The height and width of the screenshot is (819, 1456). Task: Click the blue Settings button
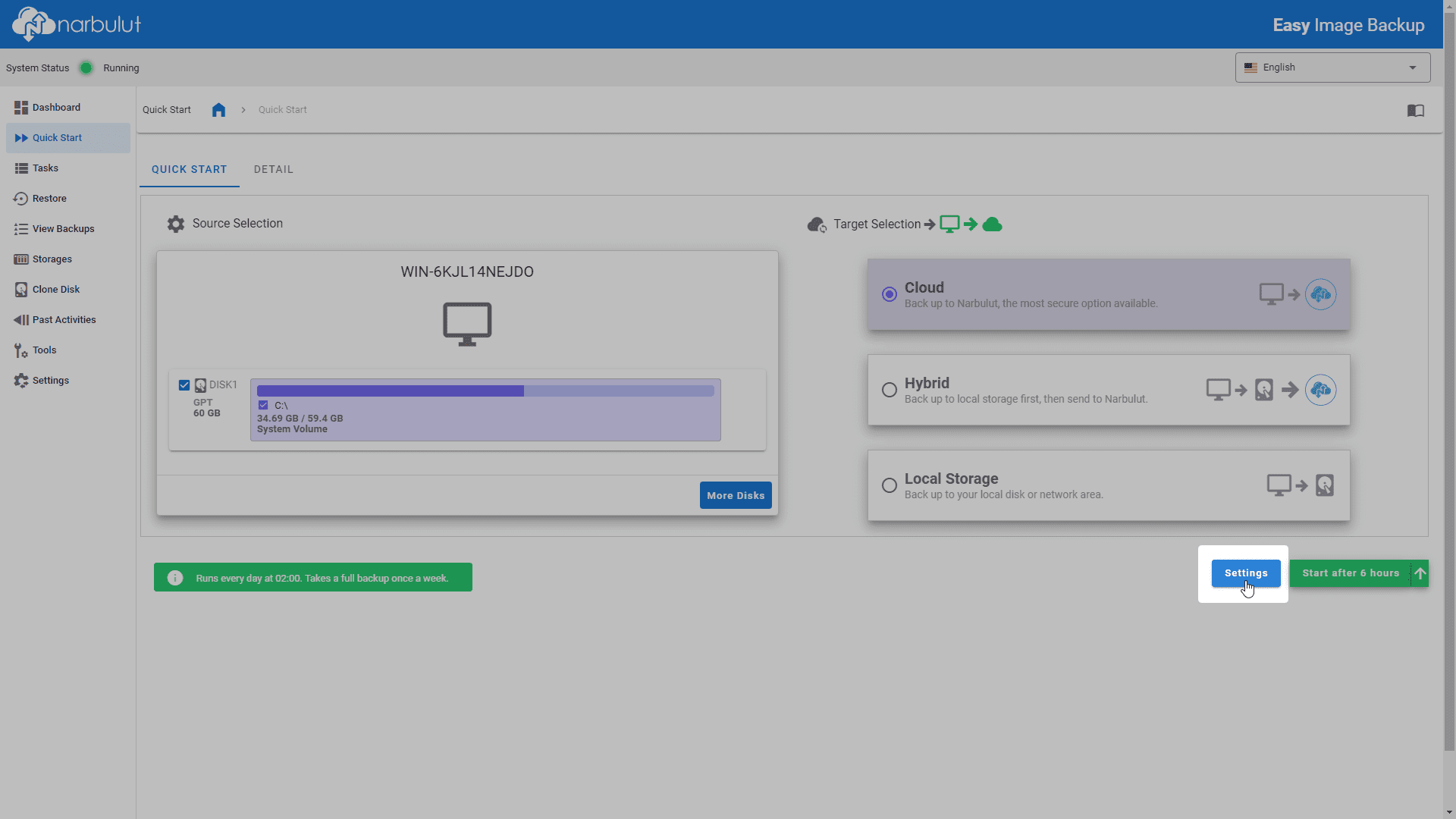[1246, 573]
